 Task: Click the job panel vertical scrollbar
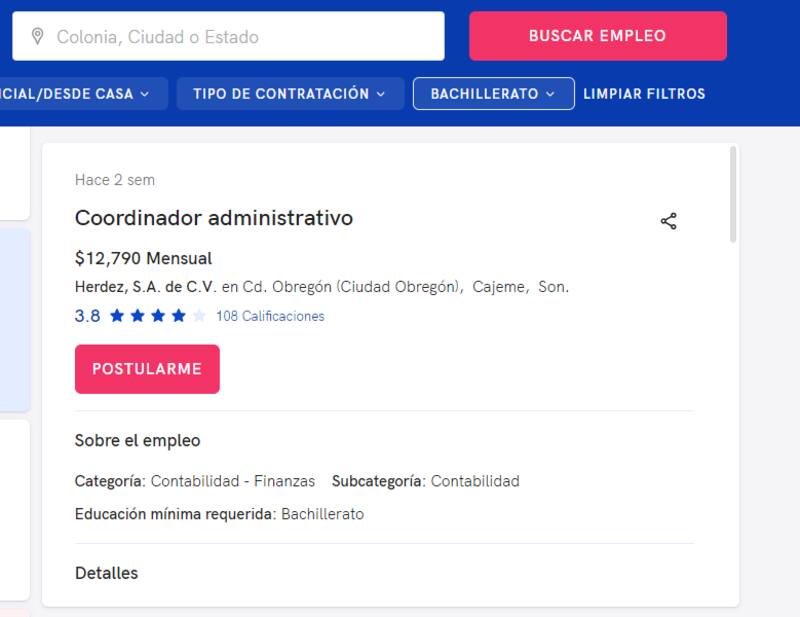(734, 195)
